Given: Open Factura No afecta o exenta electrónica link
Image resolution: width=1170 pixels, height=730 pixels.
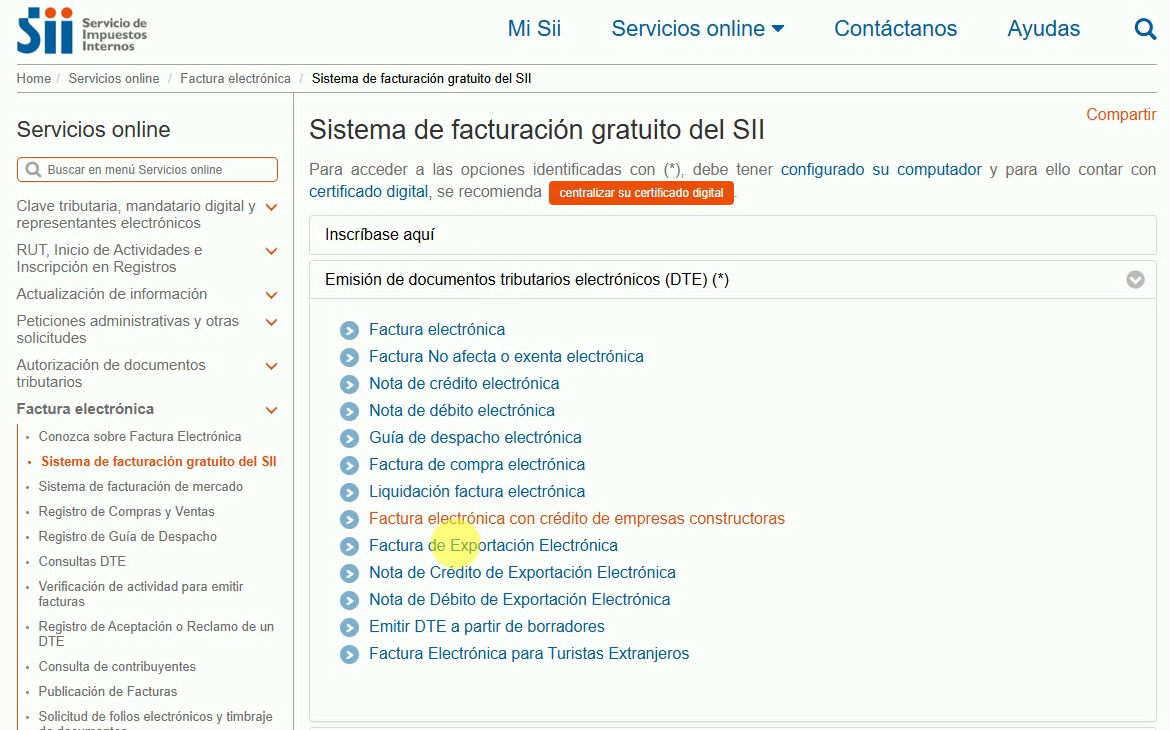Looking at the screenshot, I should pyautogui.click(x=506, y=356).
